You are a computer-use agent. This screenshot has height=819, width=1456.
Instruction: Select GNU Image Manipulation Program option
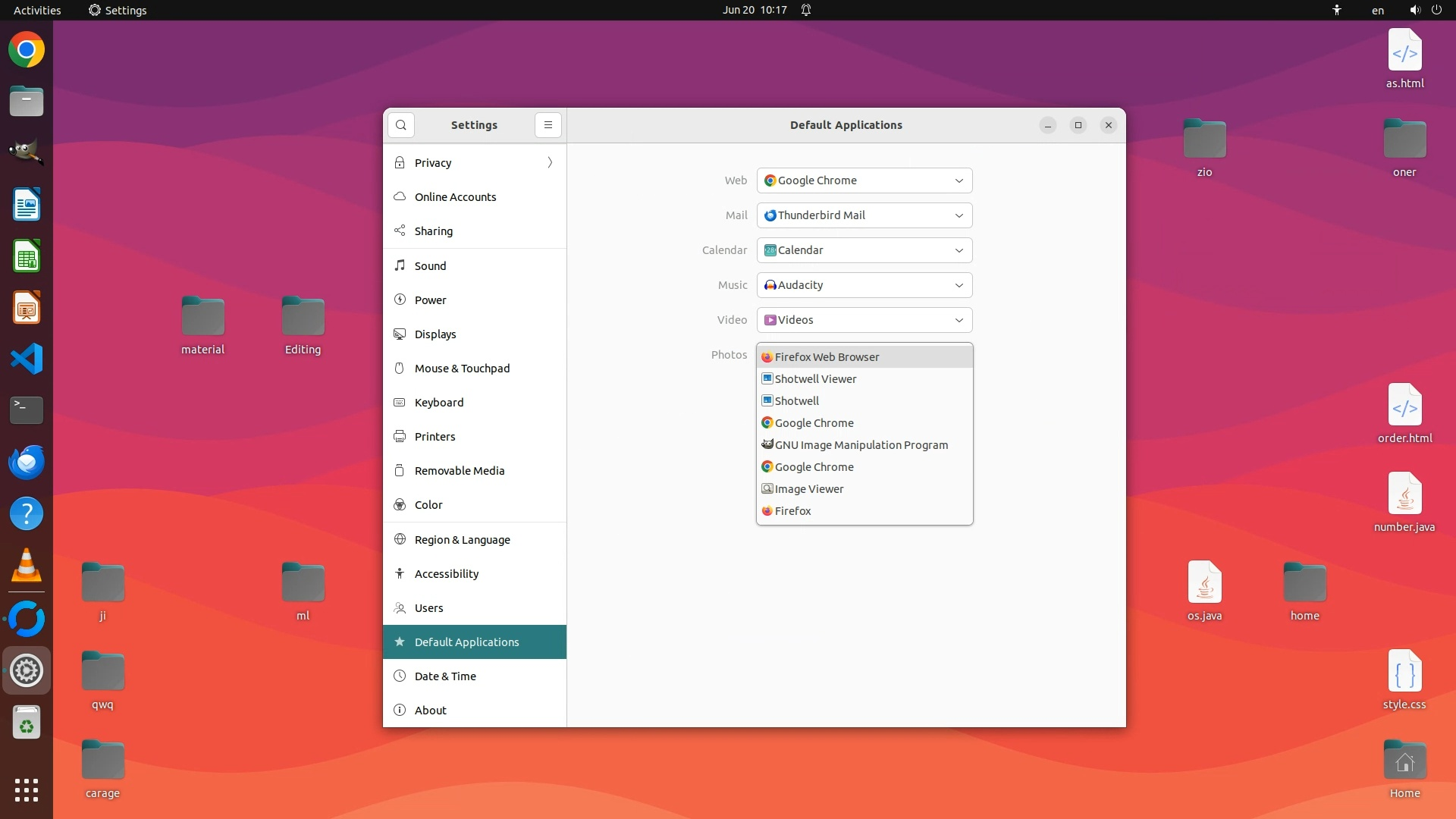click(x=861, y=445)
